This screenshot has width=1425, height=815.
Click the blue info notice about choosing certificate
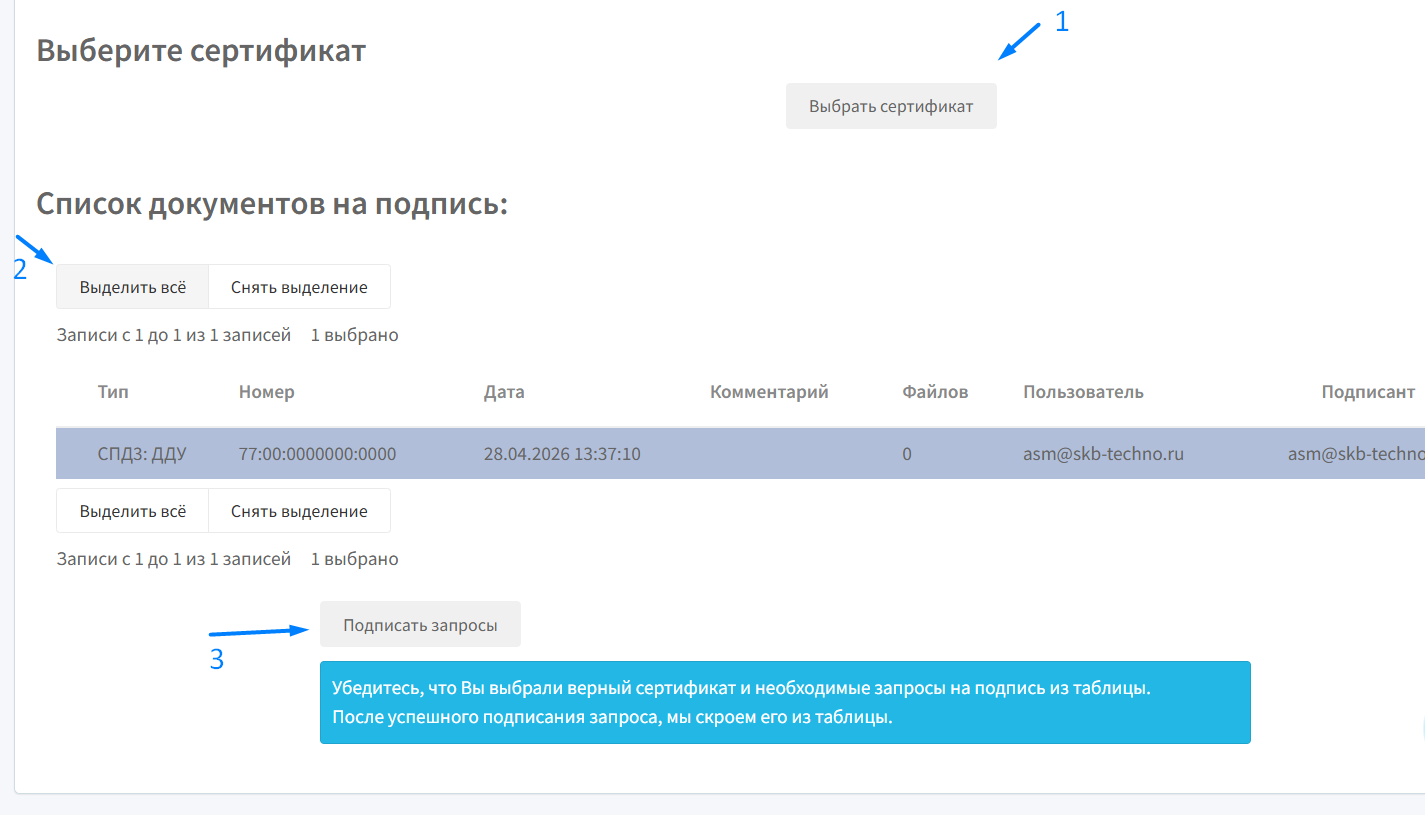785,702
